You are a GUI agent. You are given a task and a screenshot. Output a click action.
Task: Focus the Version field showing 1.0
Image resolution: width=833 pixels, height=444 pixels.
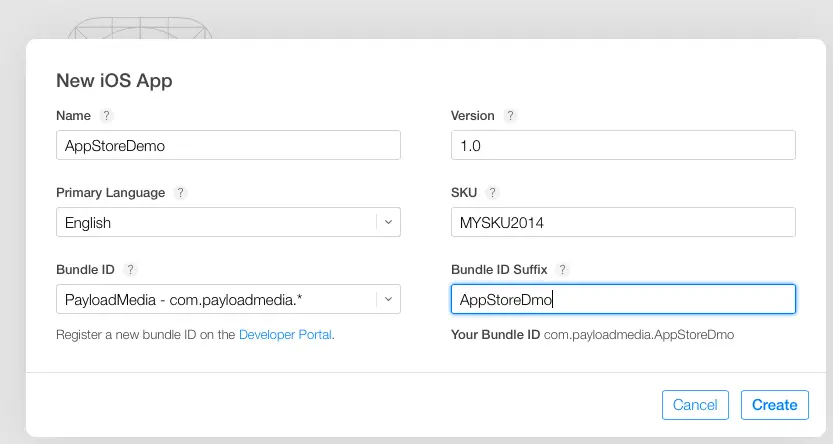click(x=623, y=145)
